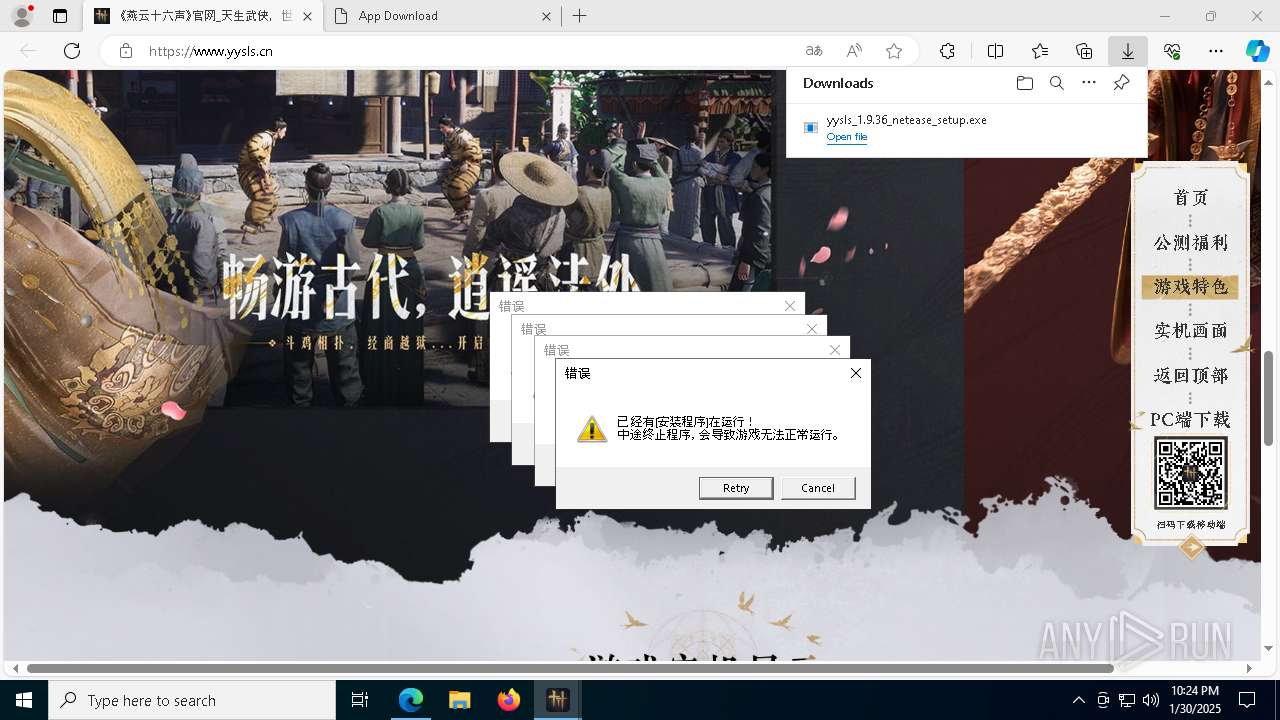This screenshot has width=1280, height=720.
Task: Open the Copilot sidebar icon
Action: [x=1257, y=51]
